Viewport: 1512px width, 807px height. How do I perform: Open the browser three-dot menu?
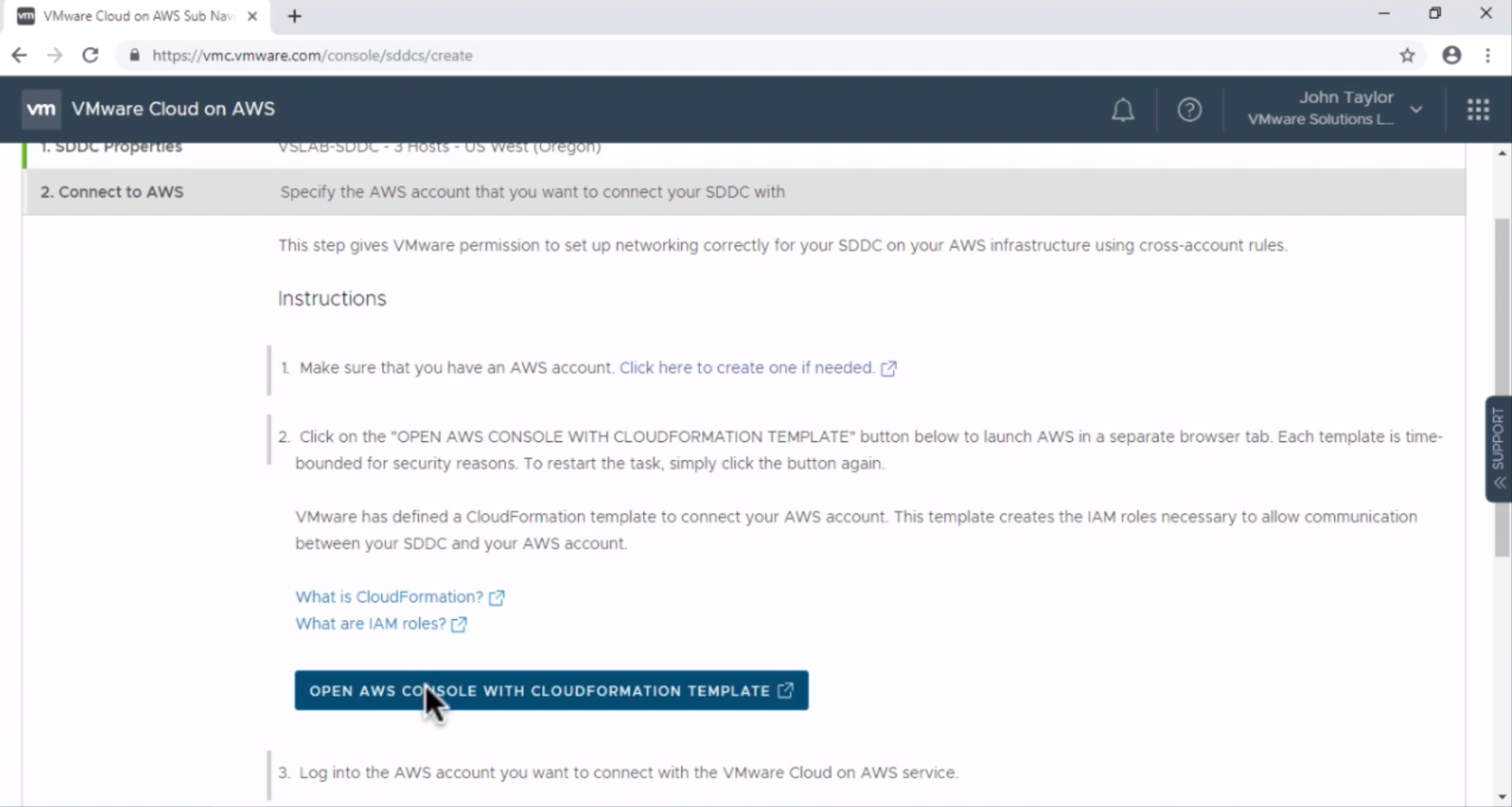coord(1488,55)
